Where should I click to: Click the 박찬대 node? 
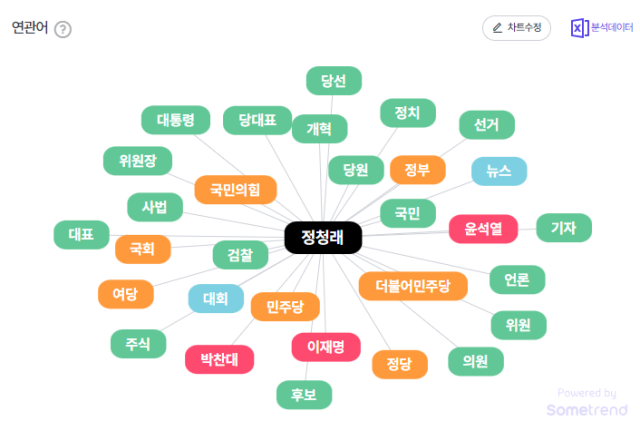point(219,360)
